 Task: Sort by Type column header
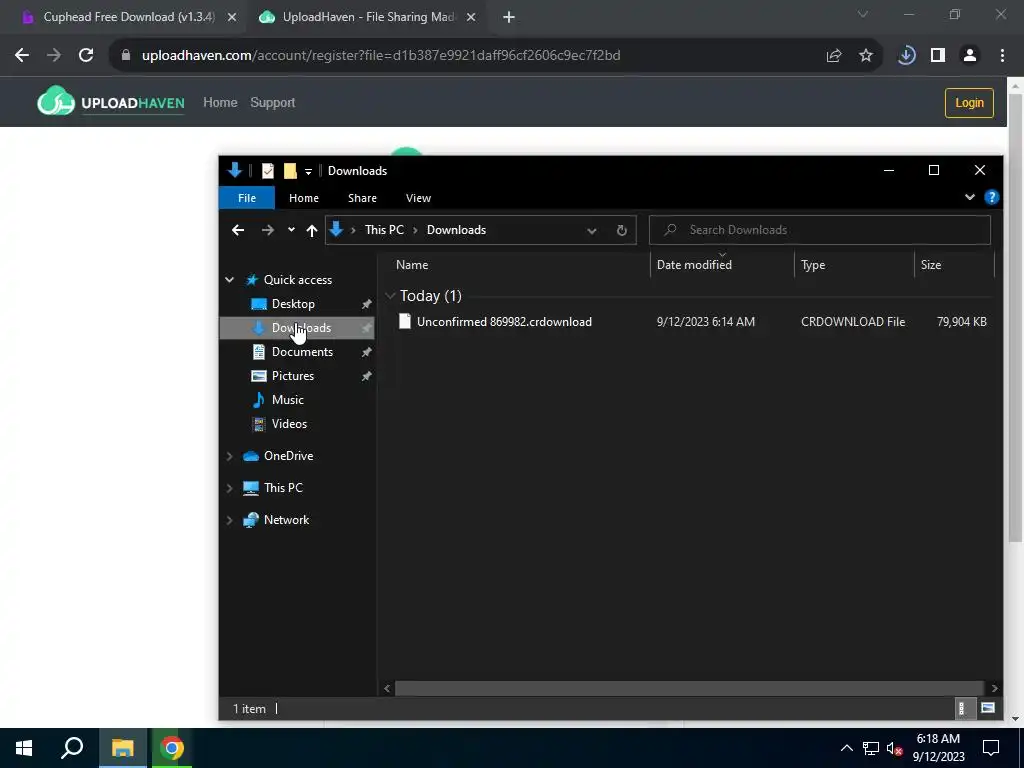(812, 264)
